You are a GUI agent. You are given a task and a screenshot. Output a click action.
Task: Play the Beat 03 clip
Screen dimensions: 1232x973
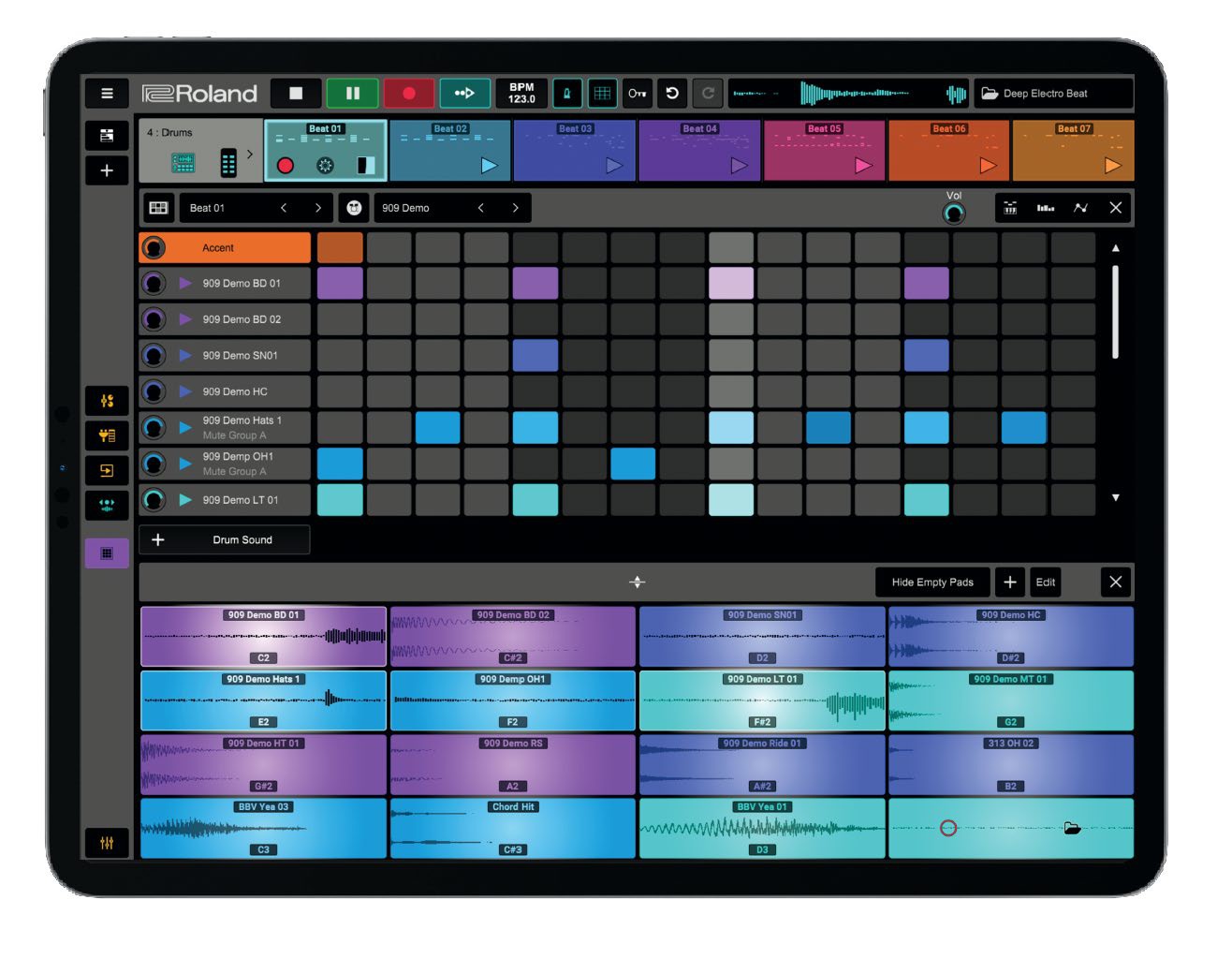coord(614,166)
